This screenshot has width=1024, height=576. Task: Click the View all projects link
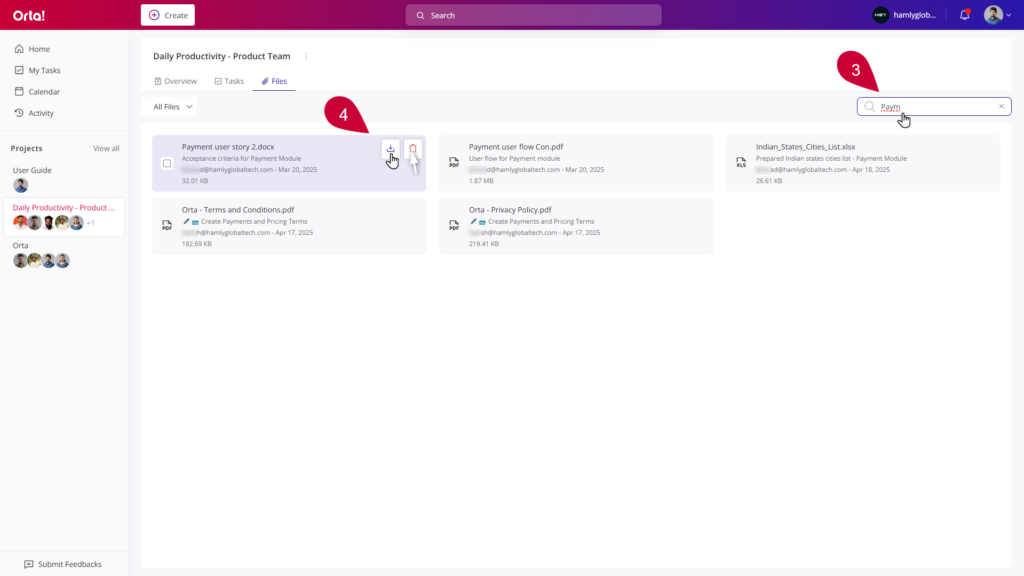tap(106, 149)
